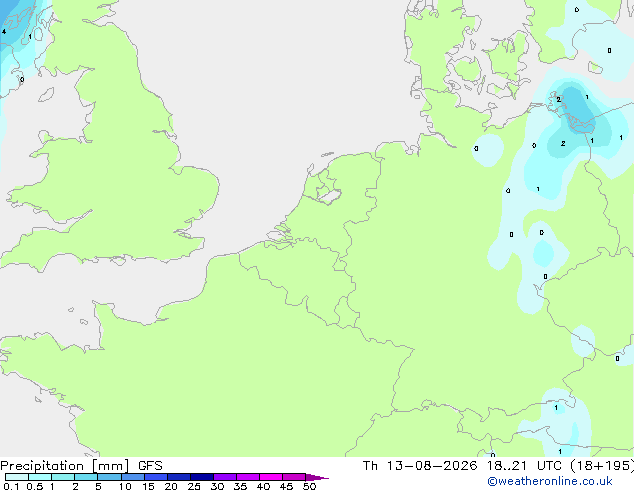Click the 45–50 mm legend color swatch
The image size is (634, 490).
[294, 477]
